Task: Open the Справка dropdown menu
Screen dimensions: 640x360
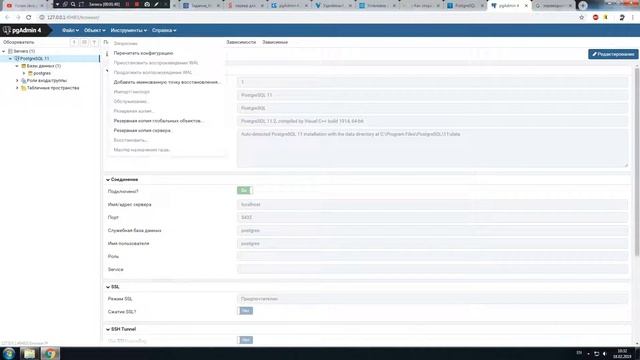Action: (x=164, y=31)
